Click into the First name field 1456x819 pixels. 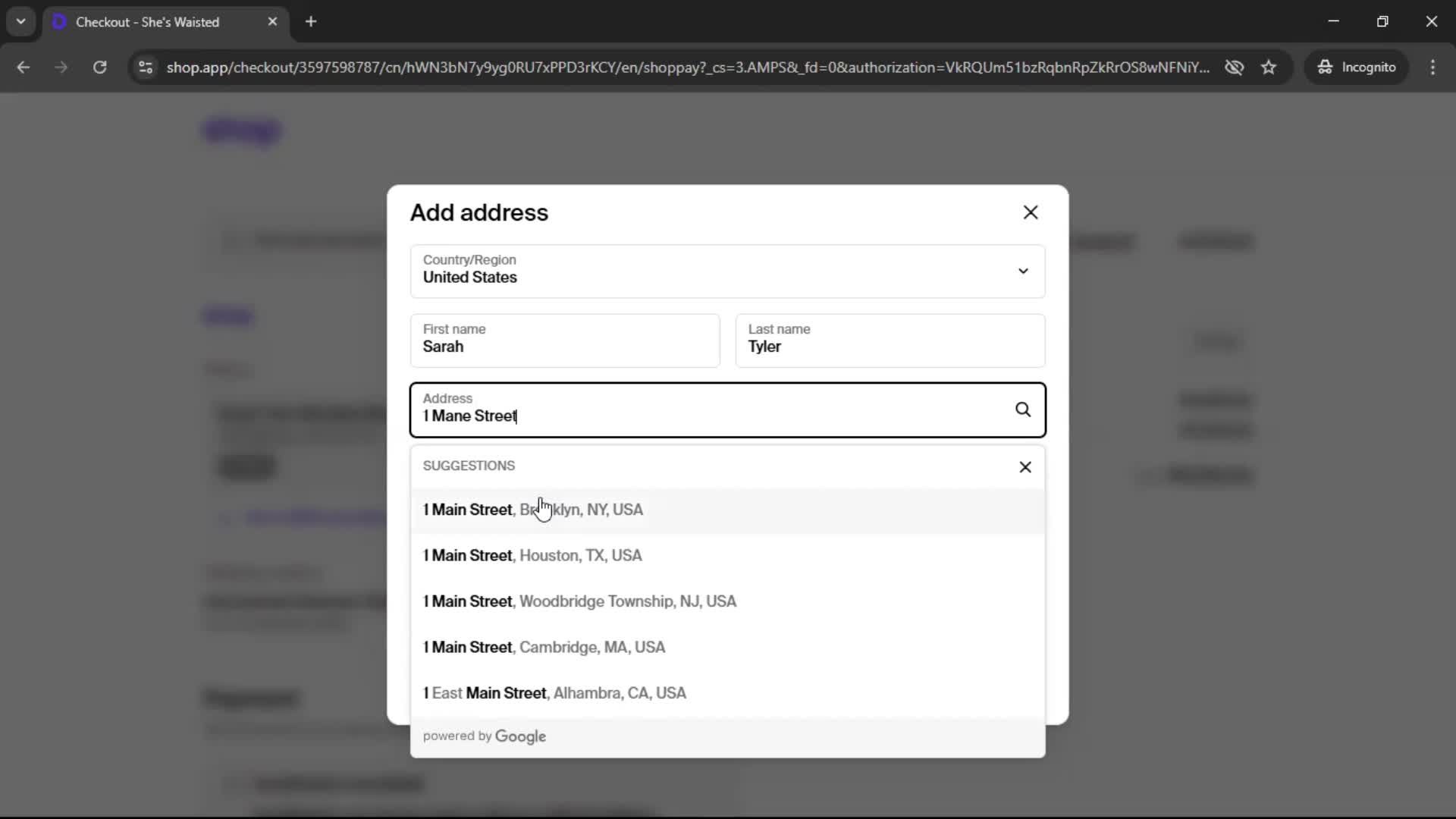(564, 341)
